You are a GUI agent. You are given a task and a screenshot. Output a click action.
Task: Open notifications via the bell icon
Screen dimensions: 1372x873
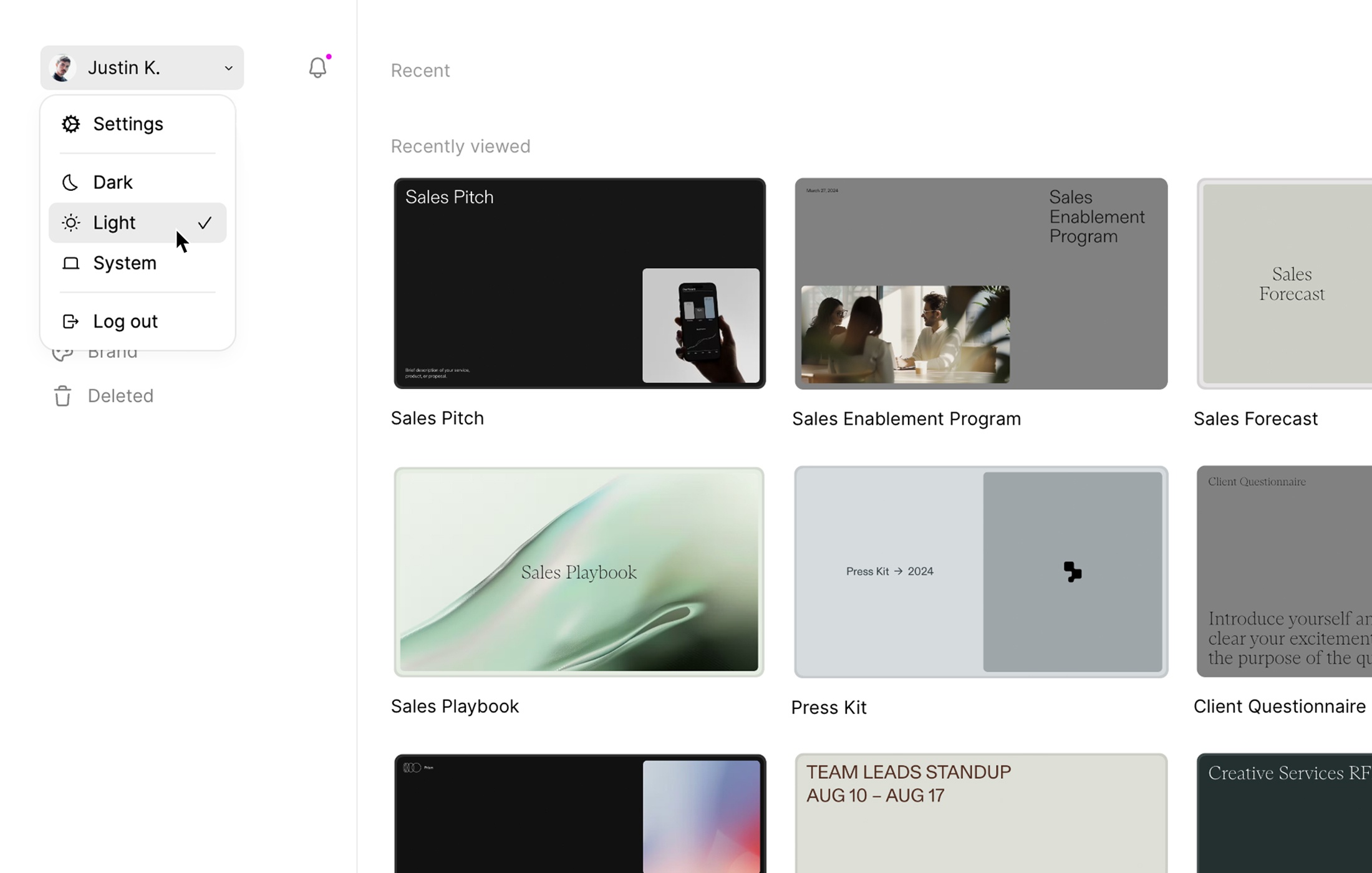pos(317,67)
